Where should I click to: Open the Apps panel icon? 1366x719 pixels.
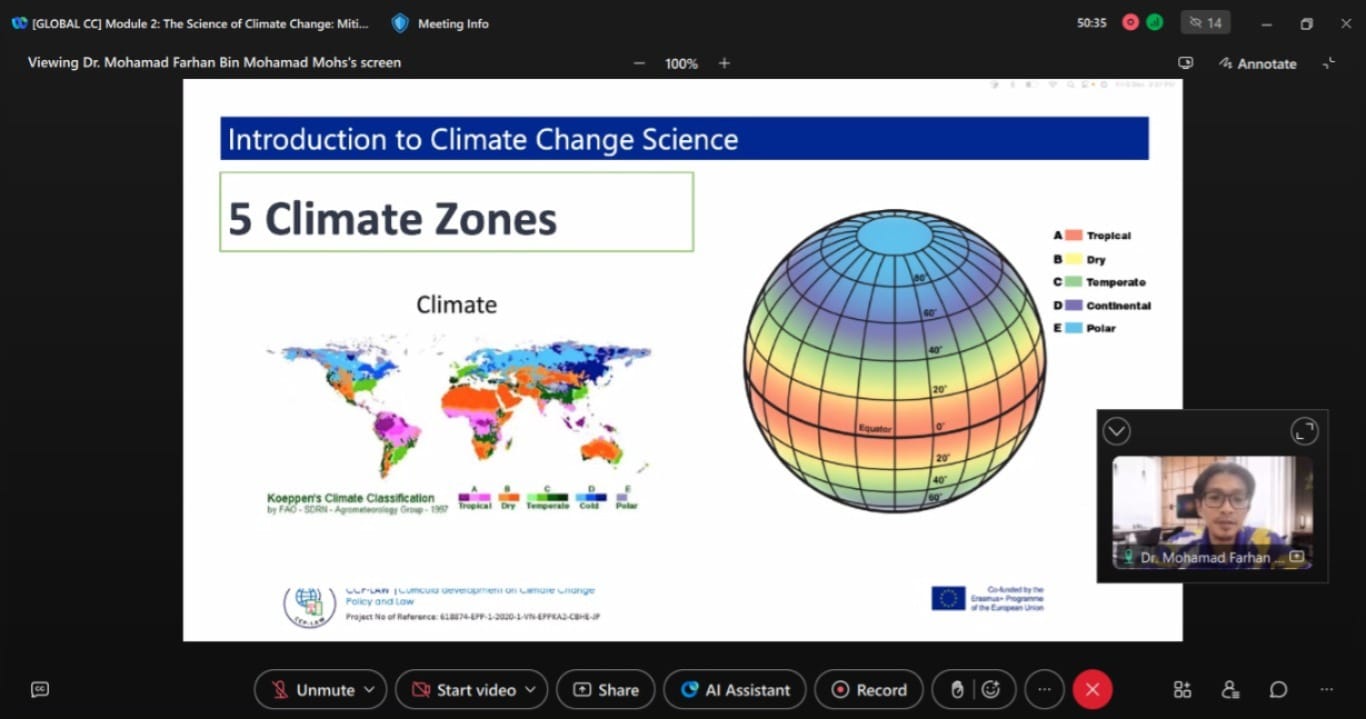tap(1183, 689)
